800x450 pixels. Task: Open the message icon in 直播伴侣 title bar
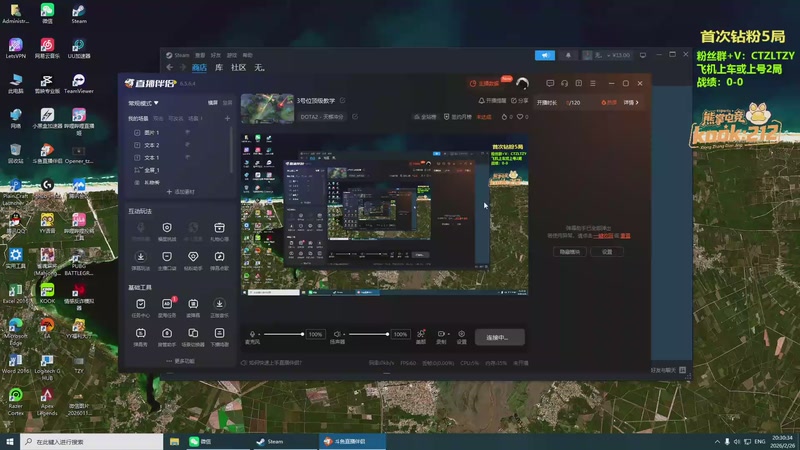coord(550,83)
